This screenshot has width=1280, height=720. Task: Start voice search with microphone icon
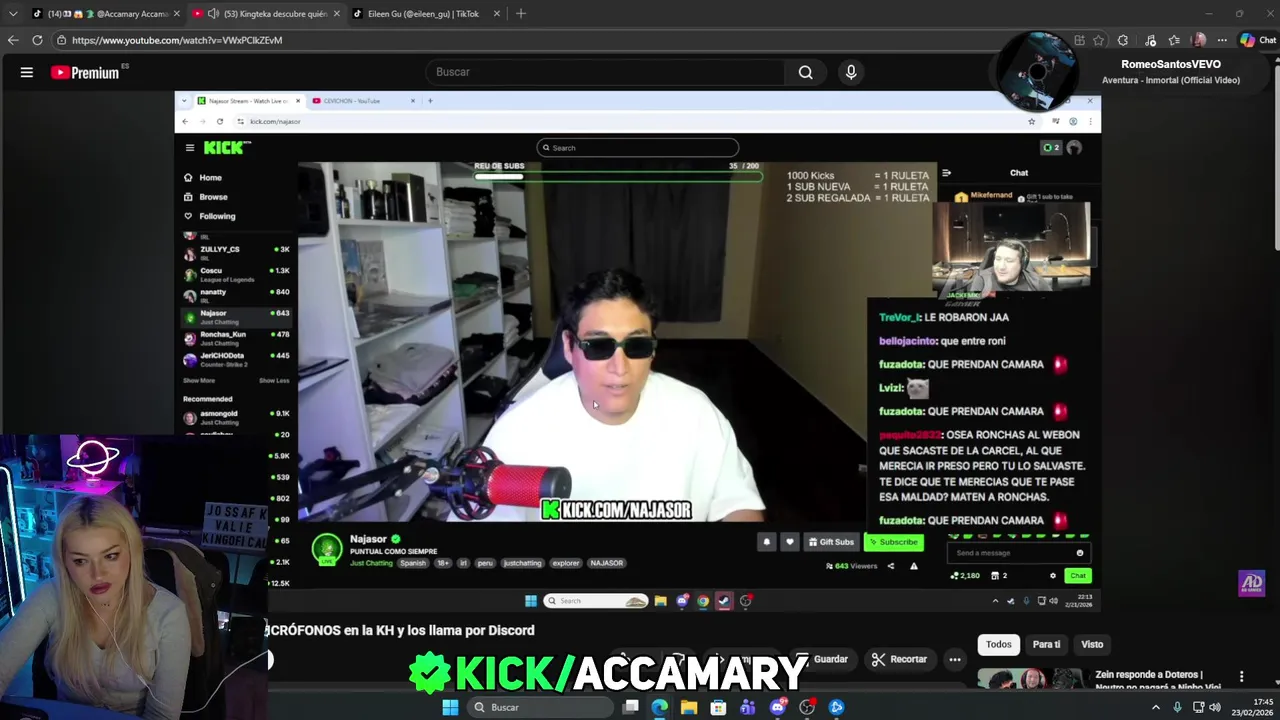click(x=851, y=72)
